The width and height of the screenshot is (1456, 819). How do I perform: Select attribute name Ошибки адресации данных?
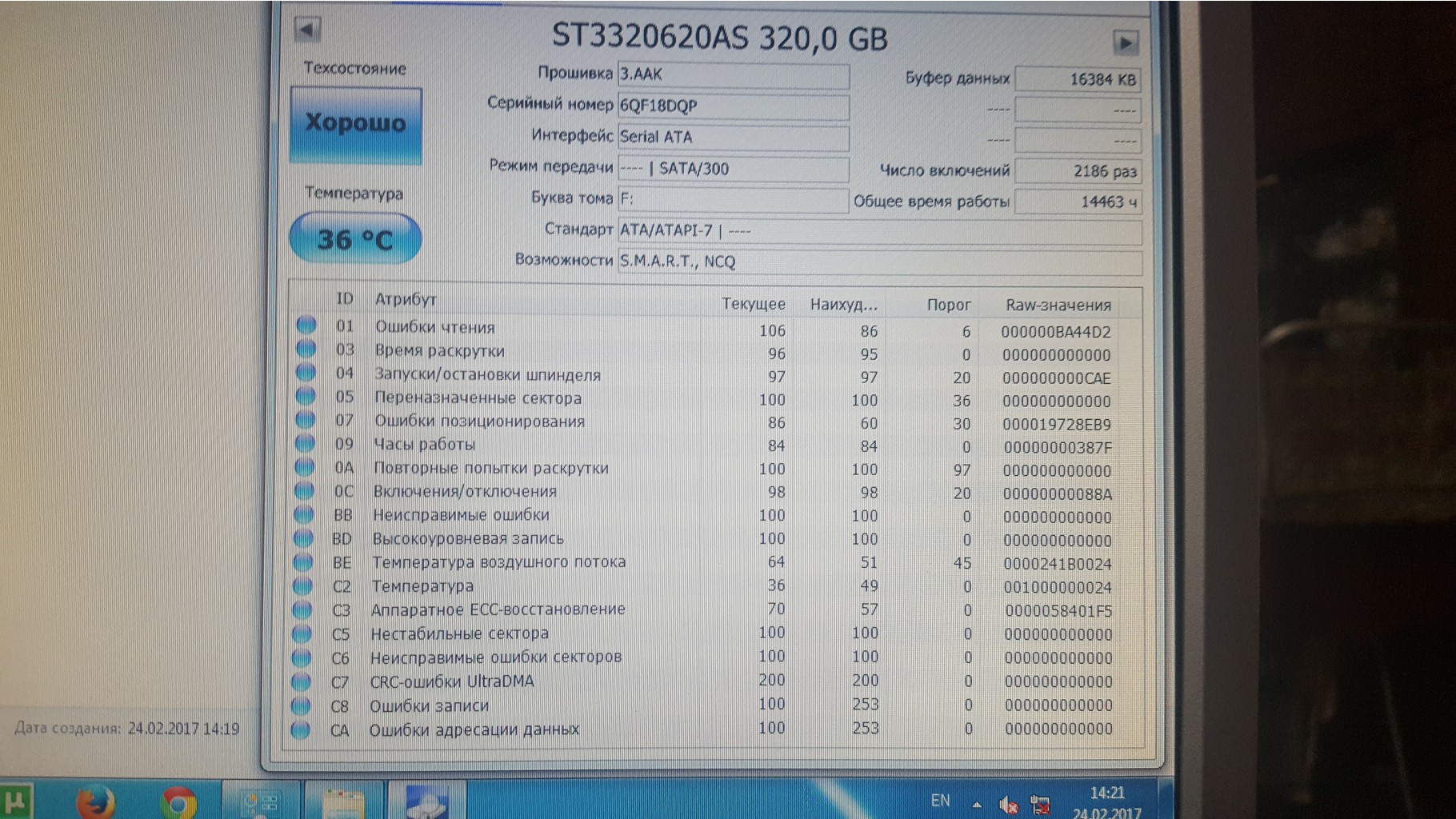(x=474, y=729)
